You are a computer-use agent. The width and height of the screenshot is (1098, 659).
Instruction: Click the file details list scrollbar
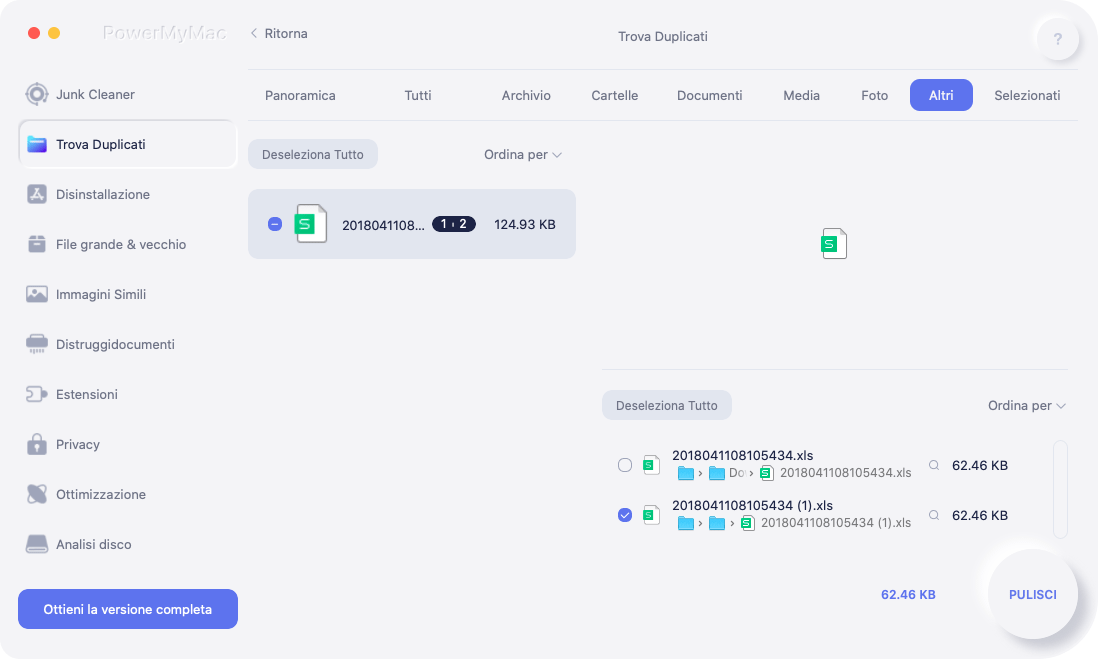1060,490
